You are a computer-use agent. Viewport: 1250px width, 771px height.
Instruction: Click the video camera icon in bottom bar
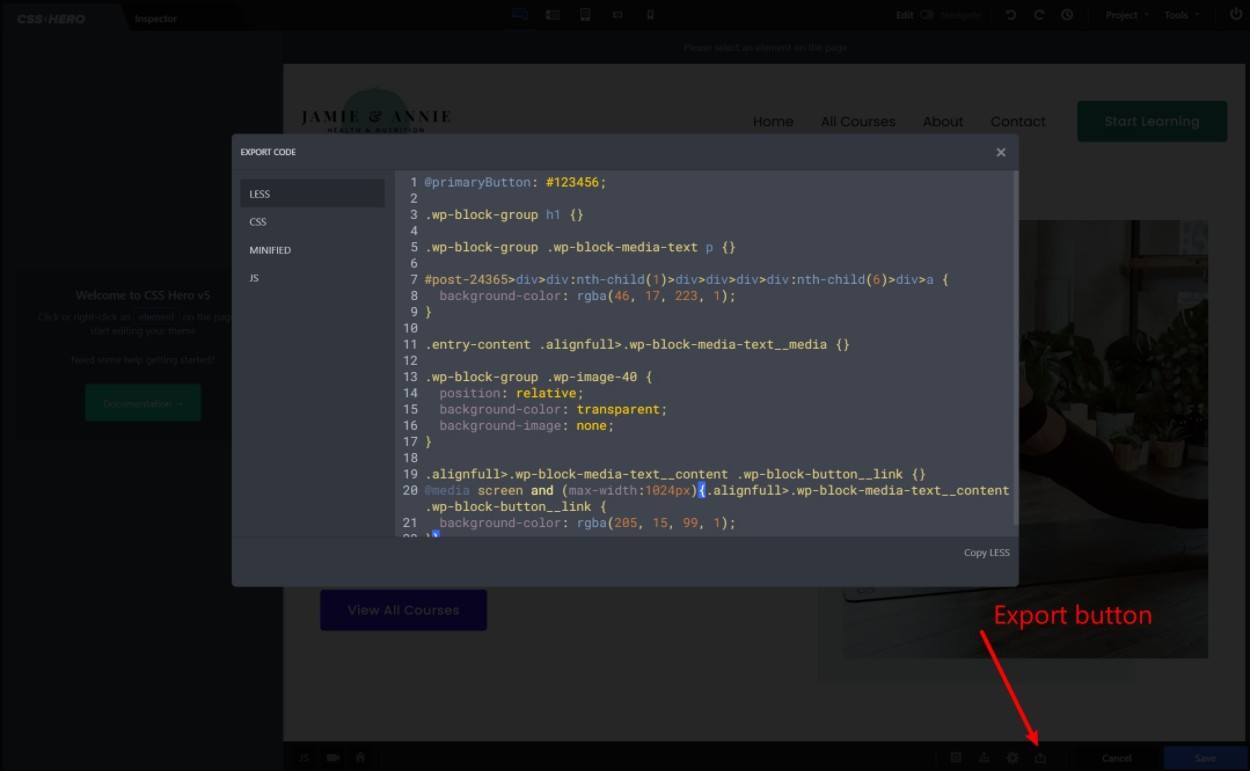(332, 758)
